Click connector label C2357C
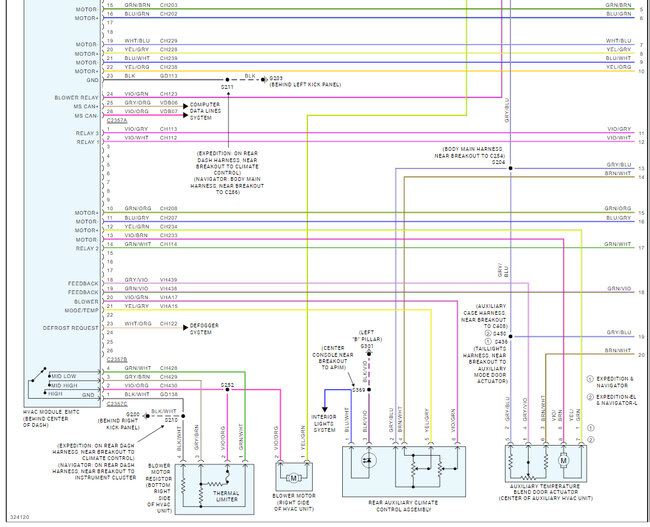This screenshot has width=650, height=527. [x=117, y=404]
